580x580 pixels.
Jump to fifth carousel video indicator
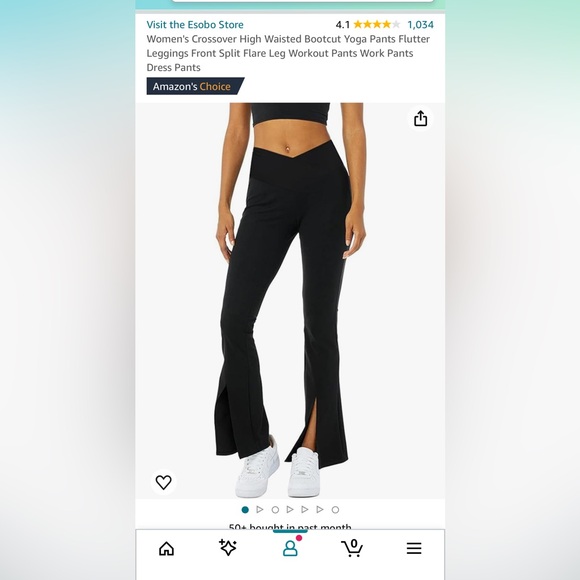(x=305, y=510)
